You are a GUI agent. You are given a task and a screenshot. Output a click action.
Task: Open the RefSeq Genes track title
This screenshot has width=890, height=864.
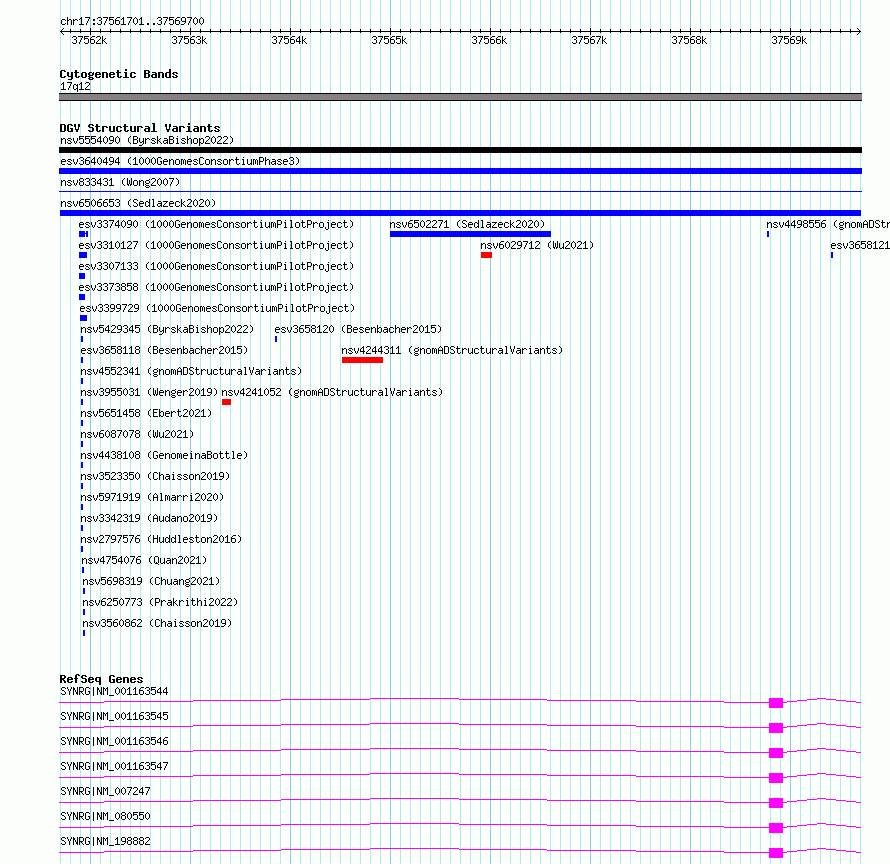101,679
